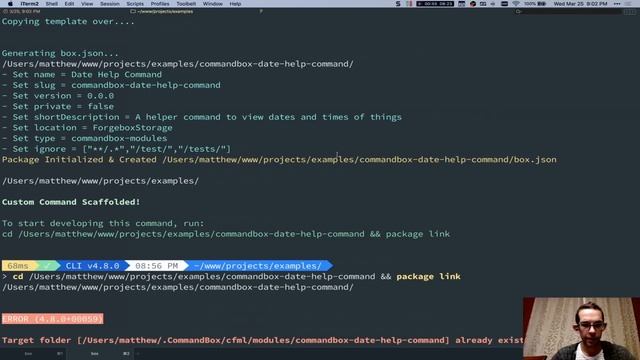640x360 pixels.
Task: Open the date and time clock menu
Action: click(580, 4)
